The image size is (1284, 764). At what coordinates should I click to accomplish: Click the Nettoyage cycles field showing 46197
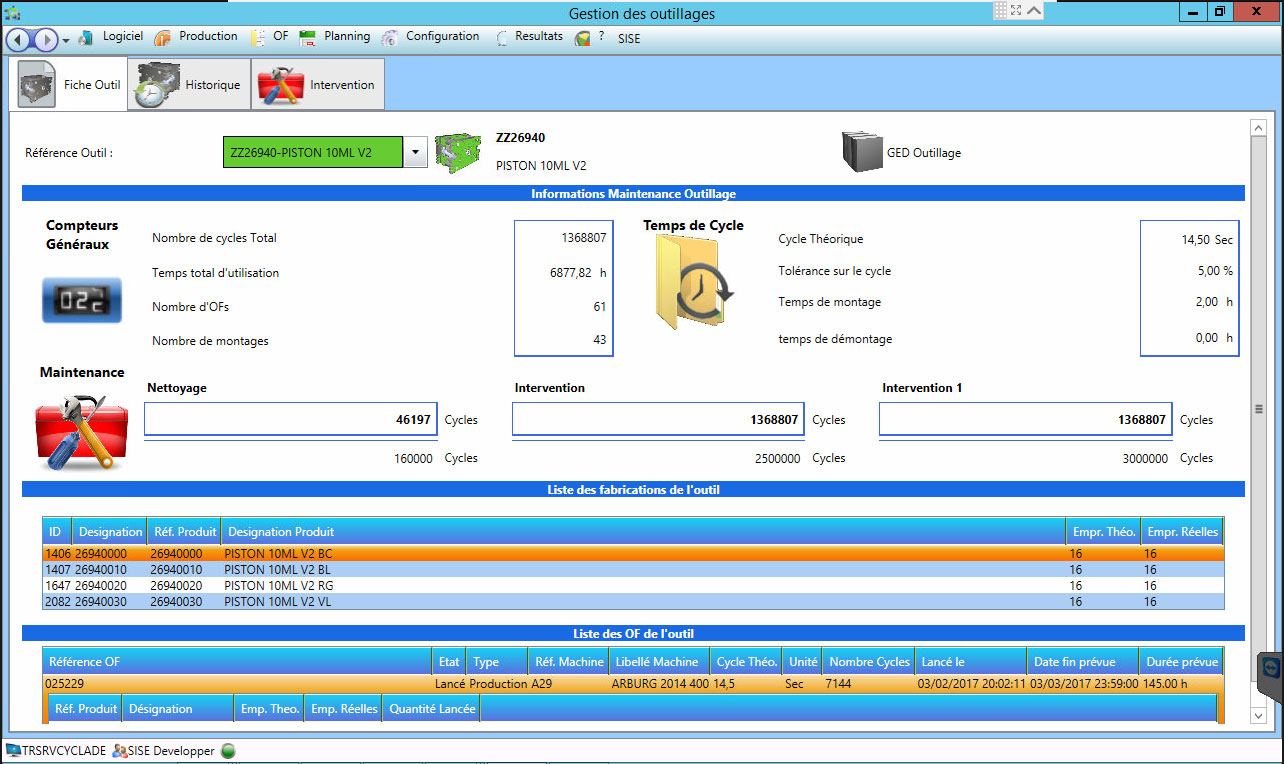tap(291, 420)
